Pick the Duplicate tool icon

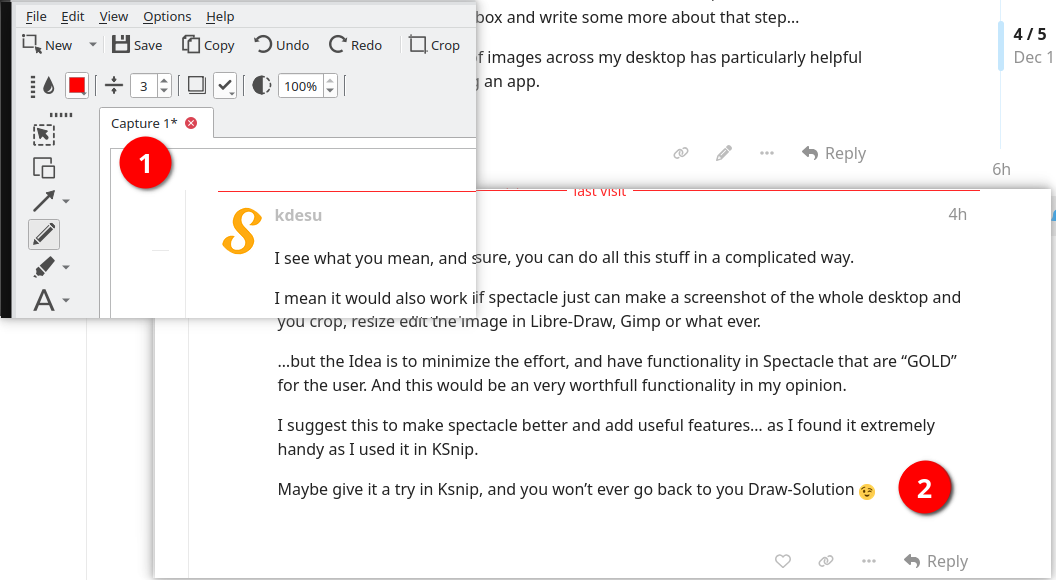44,168
